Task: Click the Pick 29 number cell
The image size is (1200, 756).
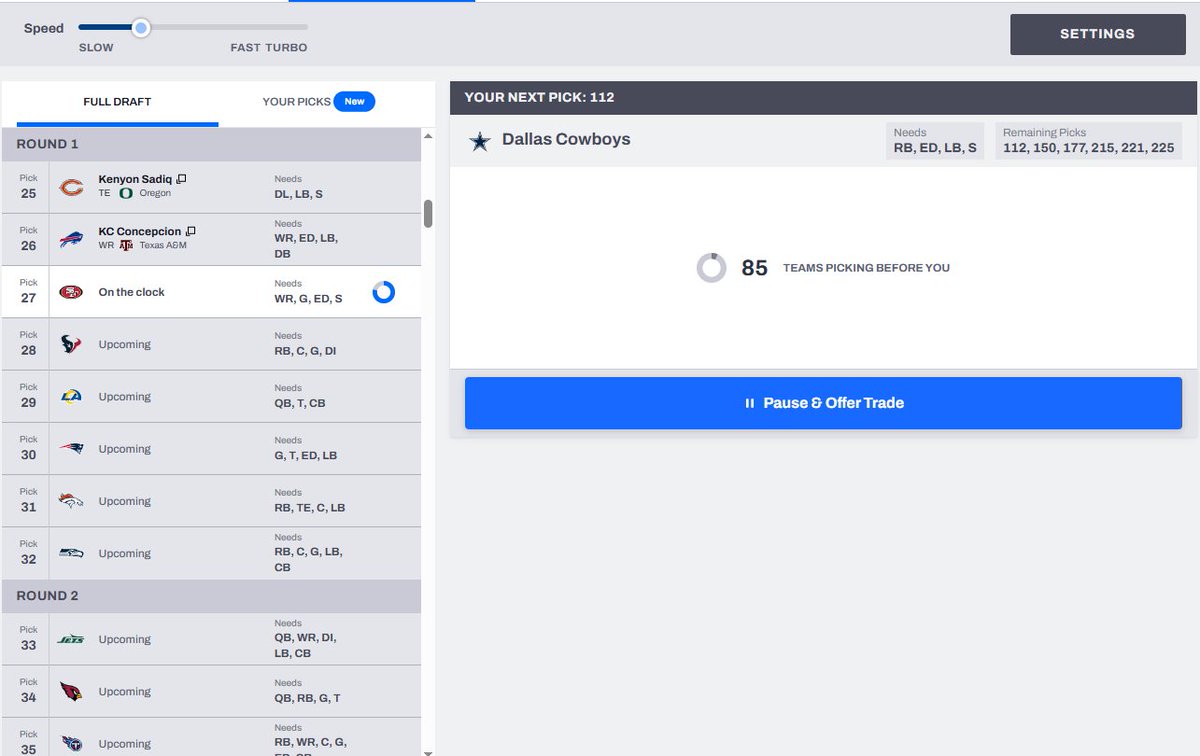Action: 28,396
